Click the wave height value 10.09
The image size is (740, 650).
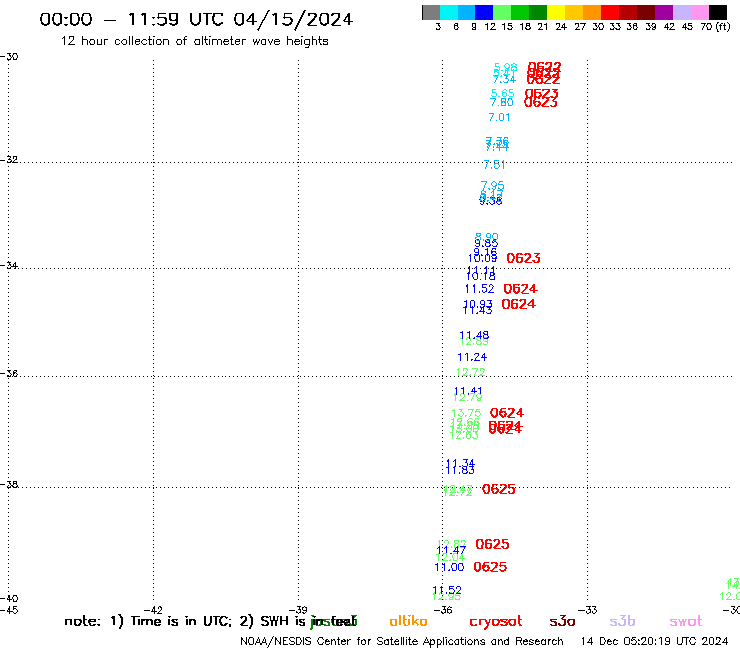482,258
